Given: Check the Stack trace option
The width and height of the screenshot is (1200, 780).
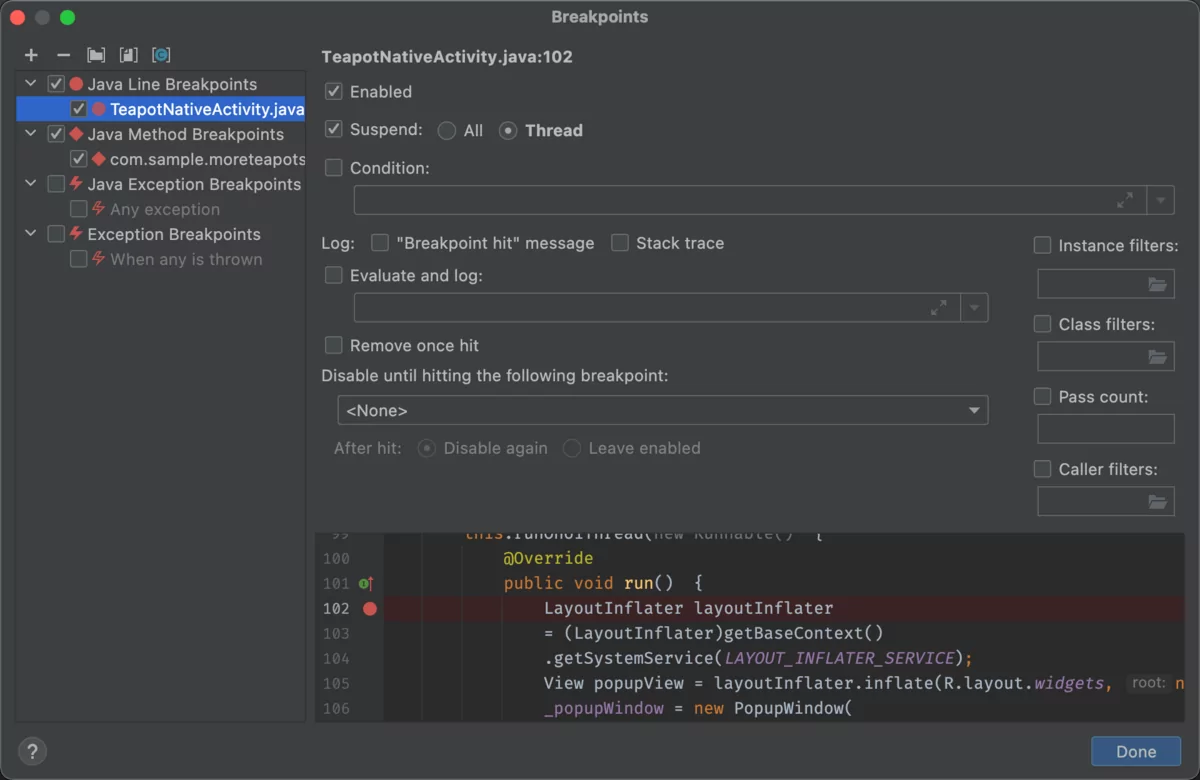Looking at the screenshot, I should point(620,243).
